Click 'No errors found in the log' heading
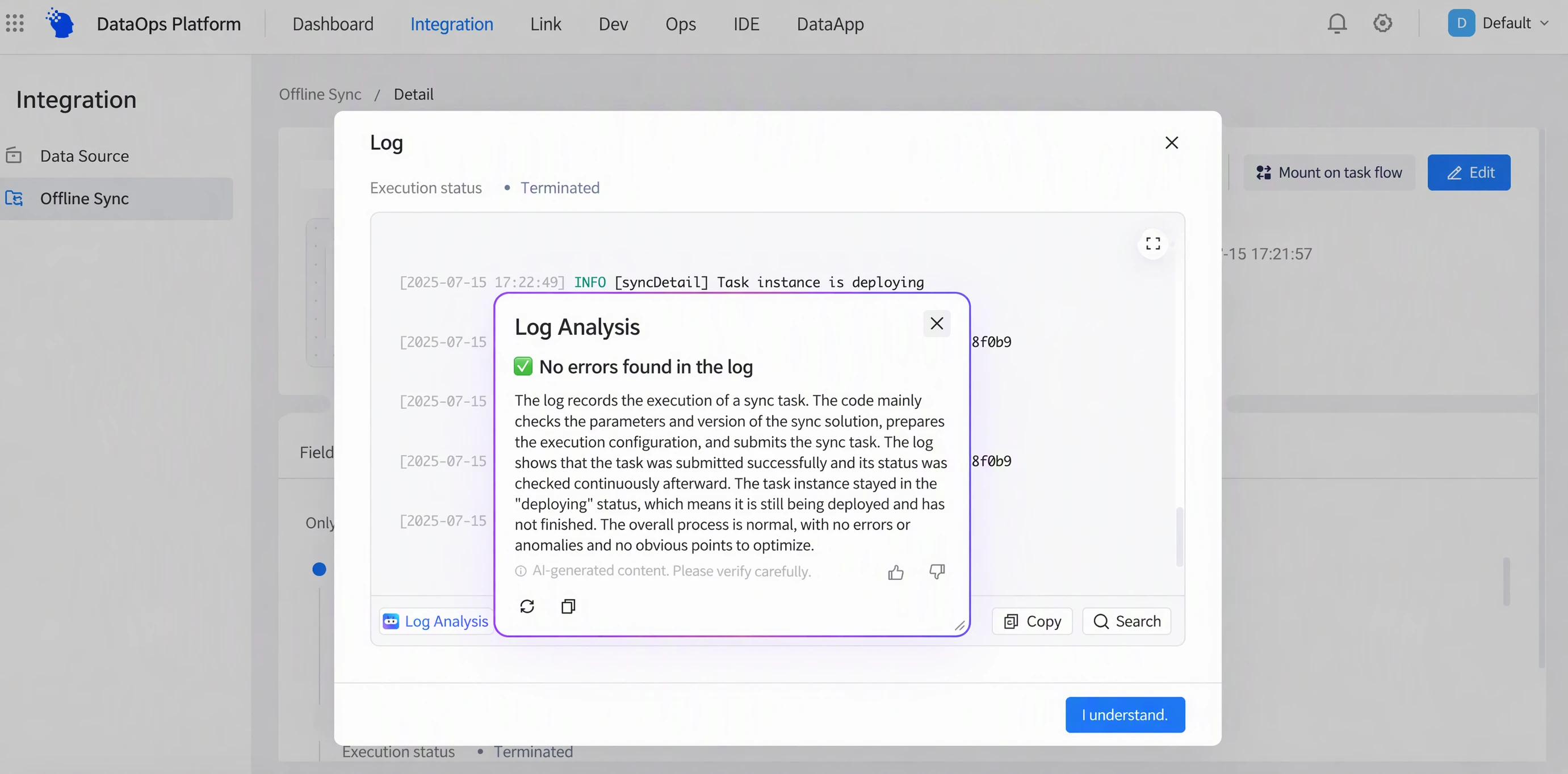 coord(646,367)
